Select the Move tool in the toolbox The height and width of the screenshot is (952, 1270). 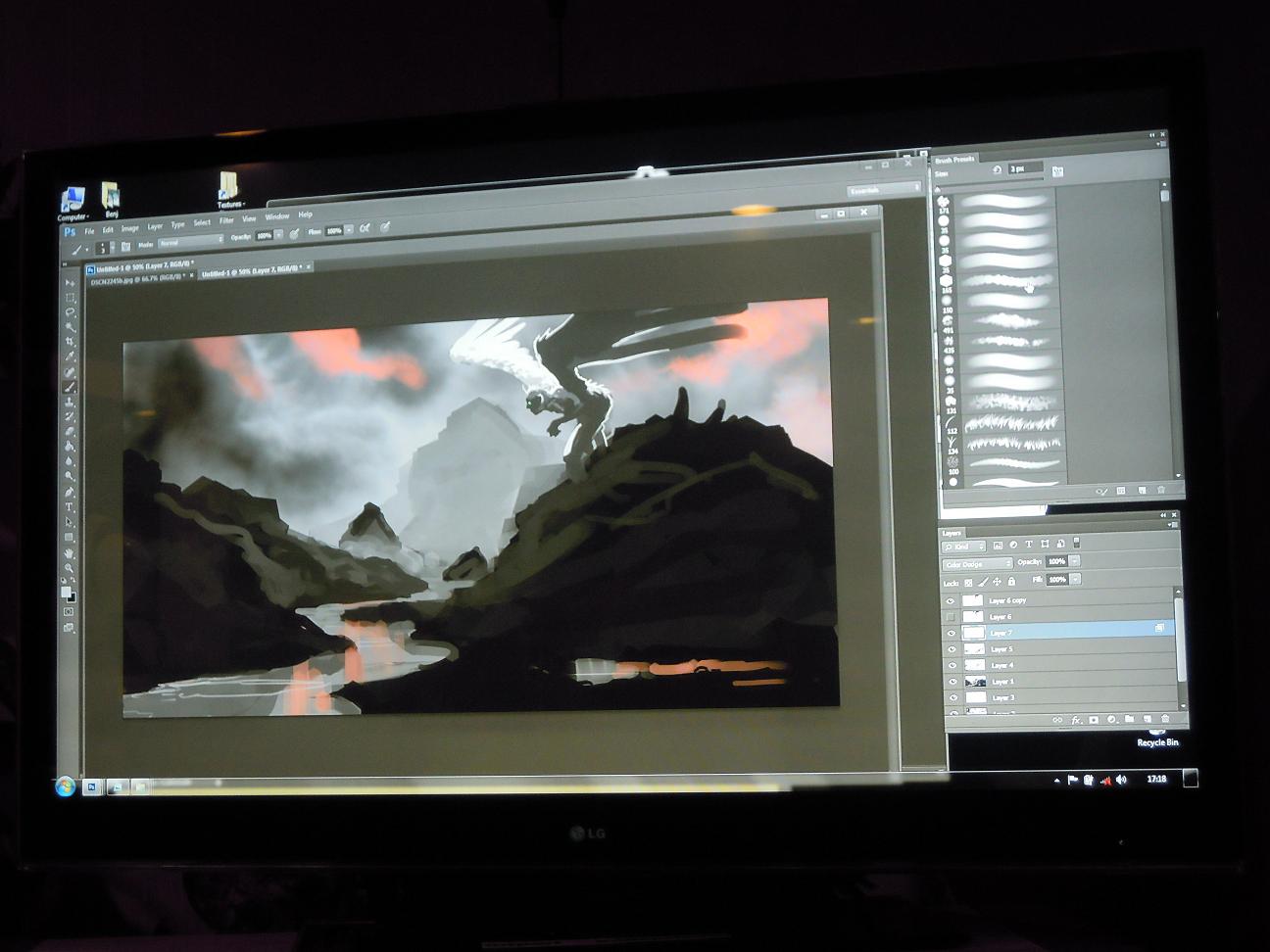point(70,282)
